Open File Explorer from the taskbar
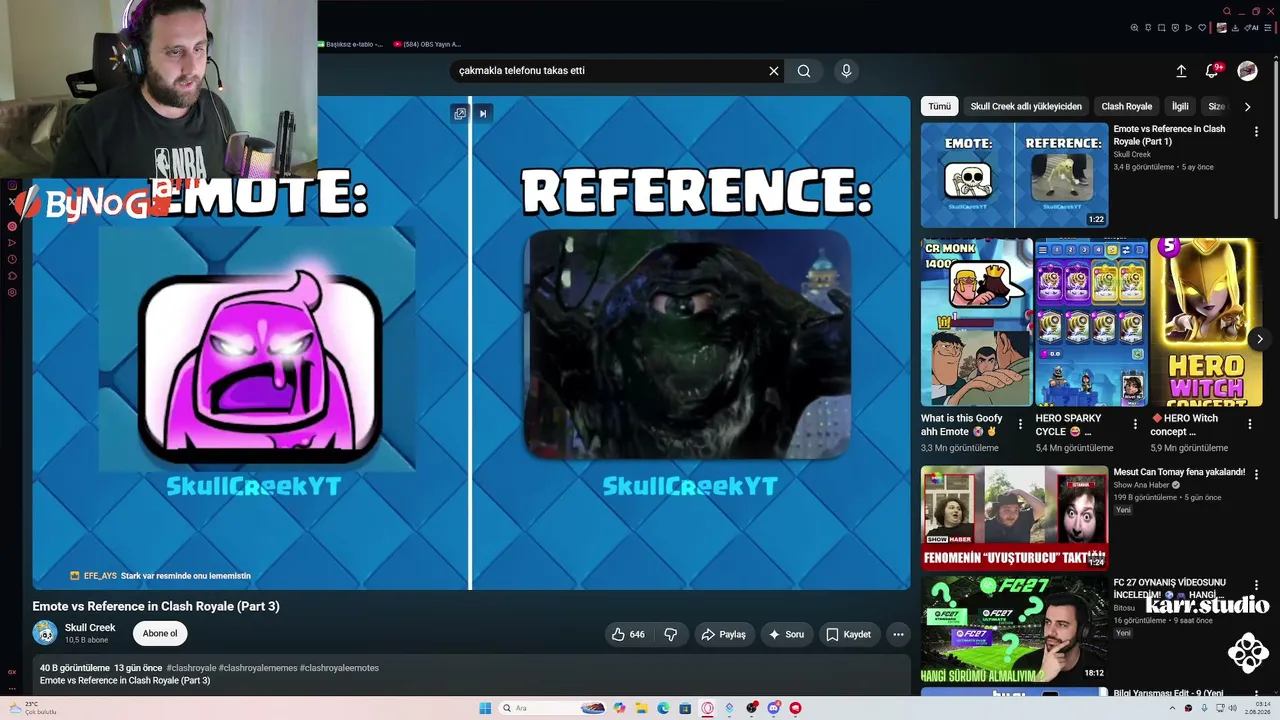The width and height of the screenshot is (1280, 720). coord(642,708)
